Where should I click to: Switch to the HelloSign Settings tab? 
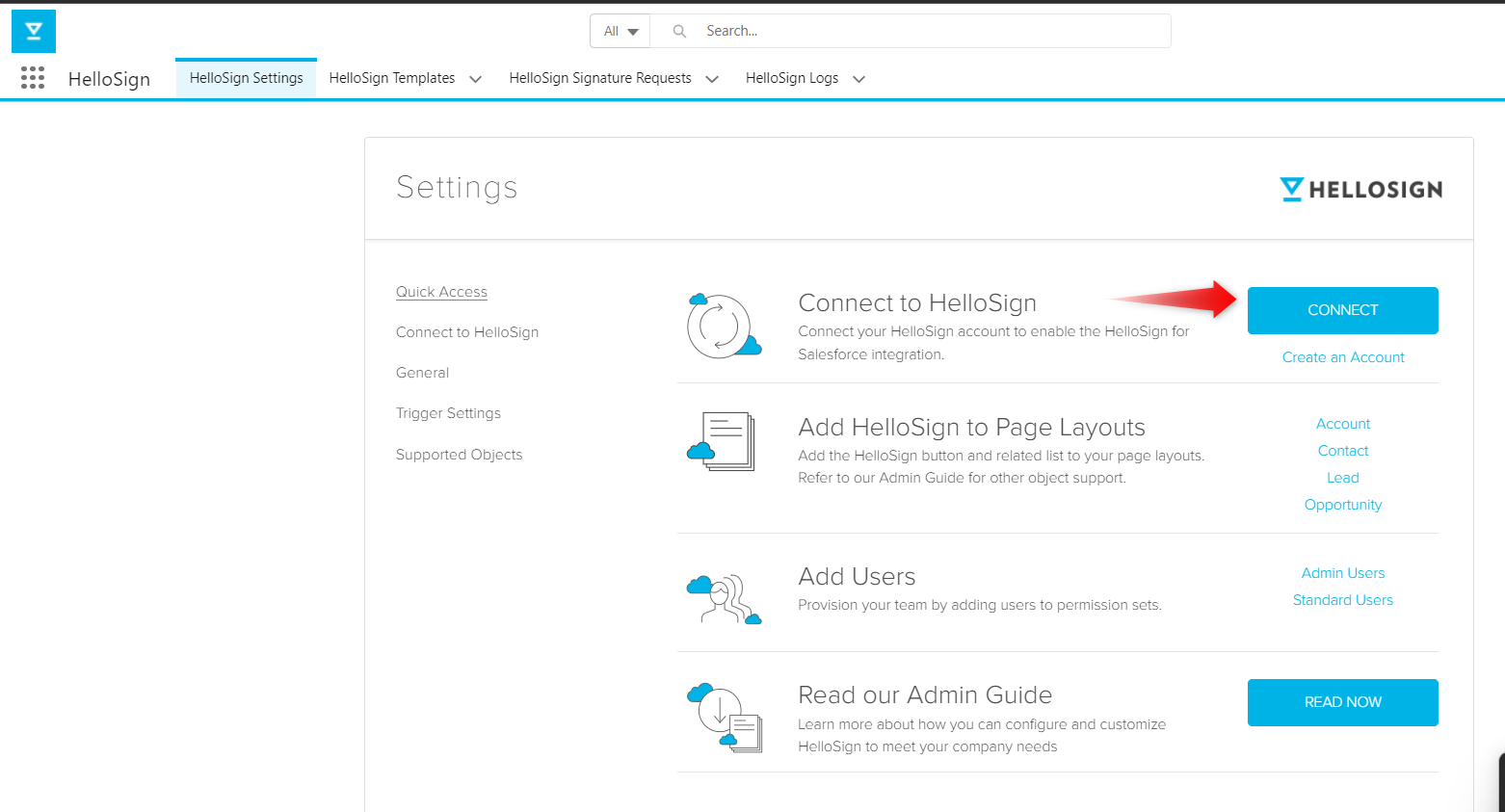pyautogui.click(x=246, y=77)
